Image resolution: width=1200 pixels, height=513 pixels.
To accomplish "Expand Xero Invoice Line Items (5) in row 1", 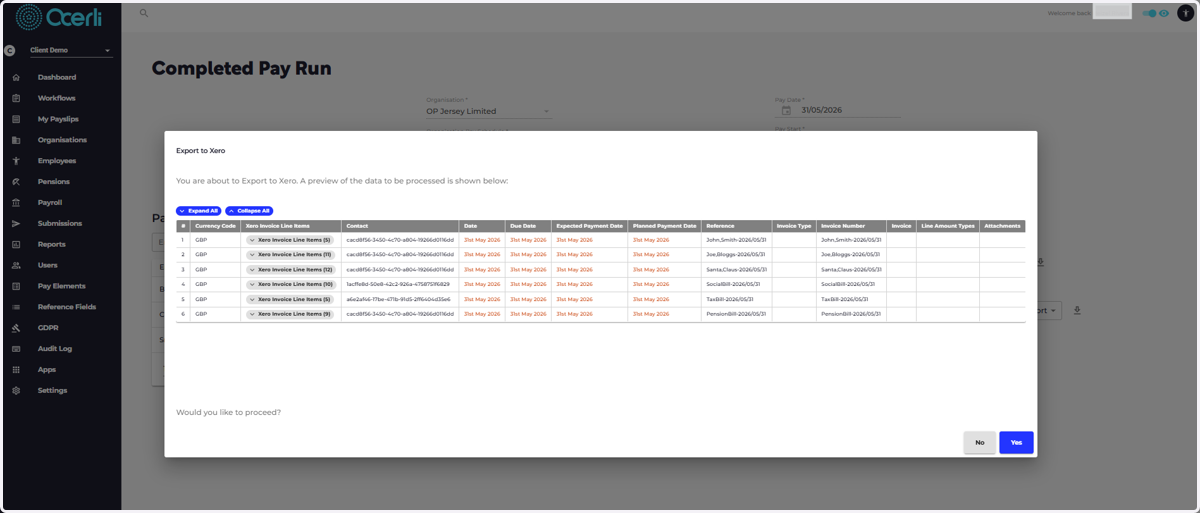I will (x=290, y=240).
